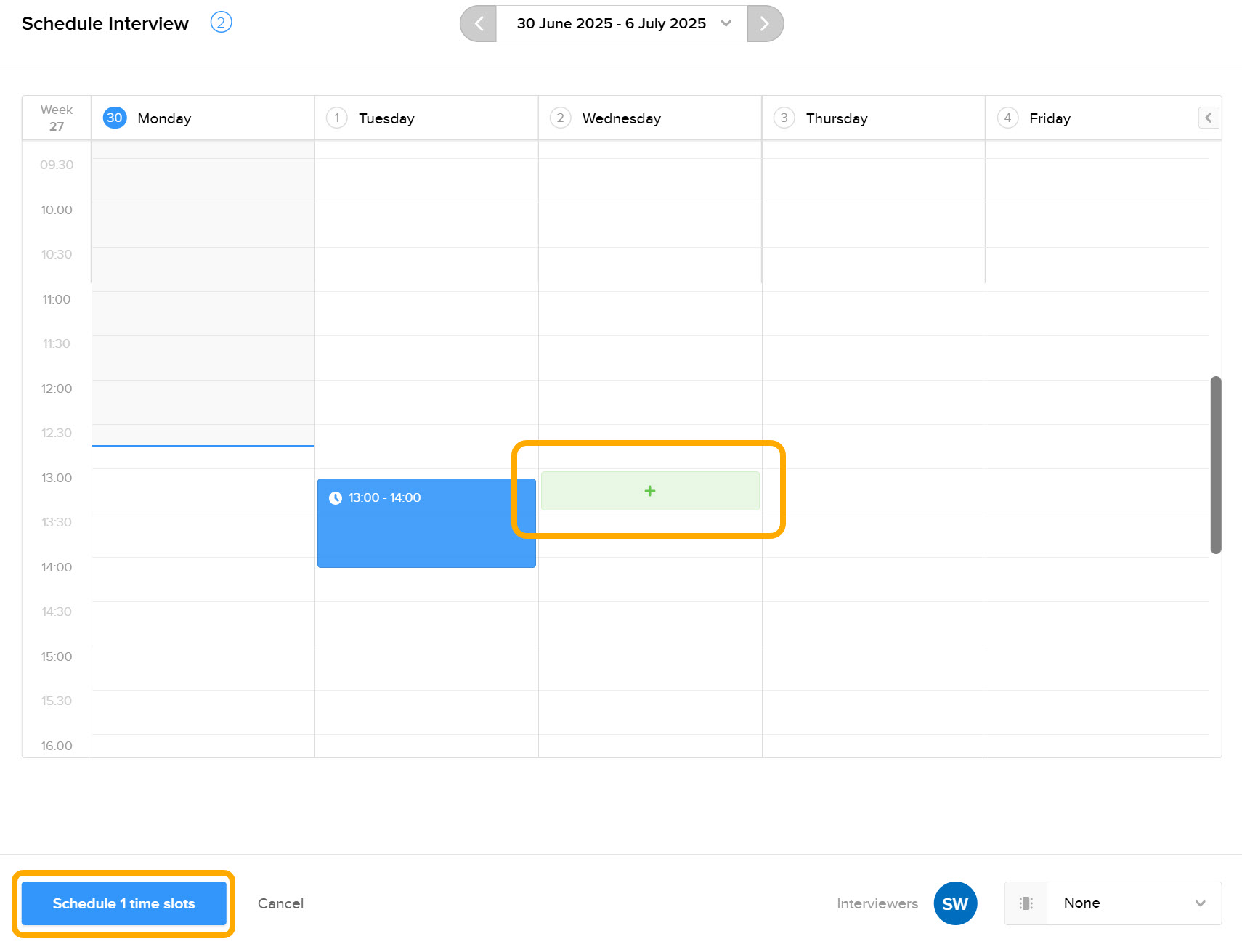Click the Friday date circle 4
Image resolution: width=1242 pixels, height=952 pixels.
[1007, 118]
